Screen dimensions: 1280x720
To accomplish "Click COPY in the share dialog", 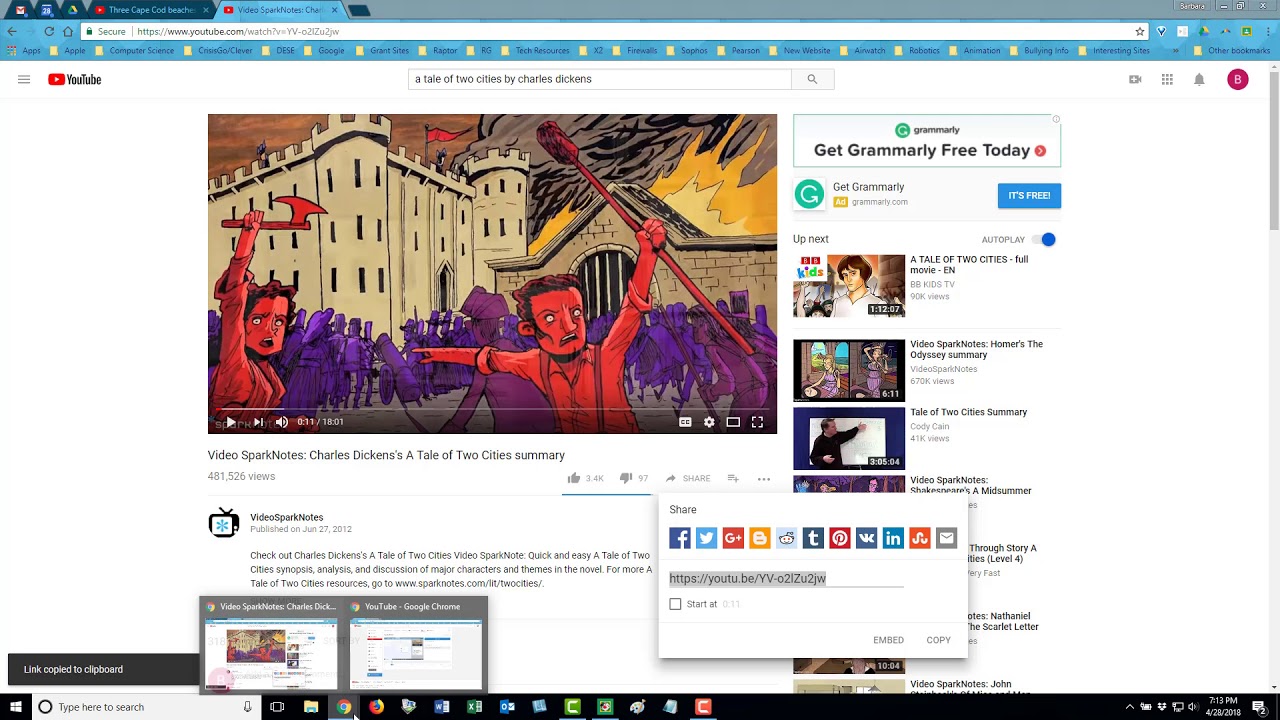I will coord(938,640).
